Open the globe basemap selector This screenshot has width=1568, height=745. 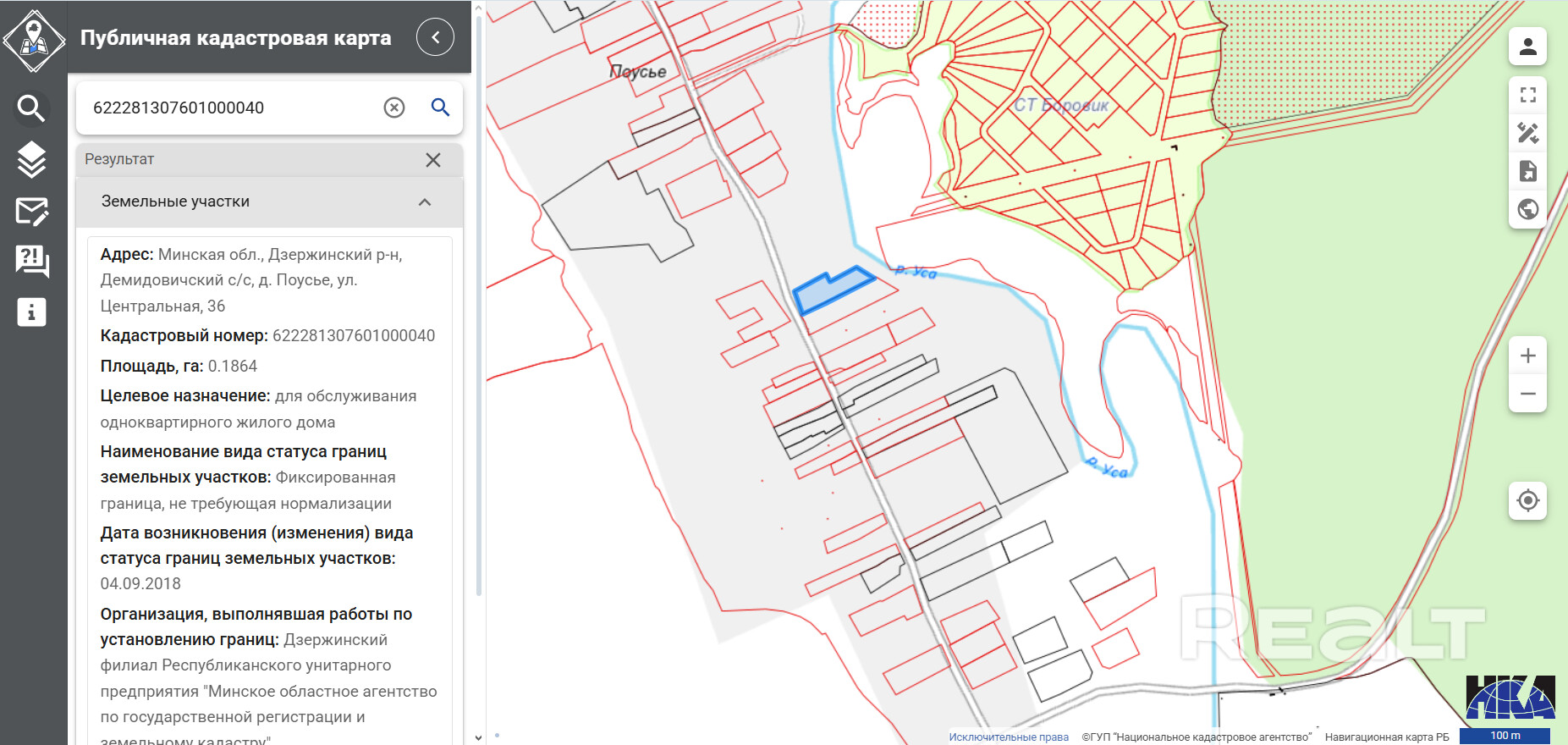click(x=1527, y=209)
